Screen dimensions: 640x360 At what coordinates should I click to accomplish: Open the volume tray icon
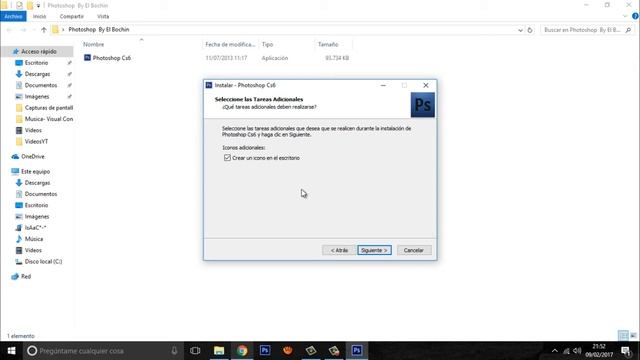pos(577,351)
